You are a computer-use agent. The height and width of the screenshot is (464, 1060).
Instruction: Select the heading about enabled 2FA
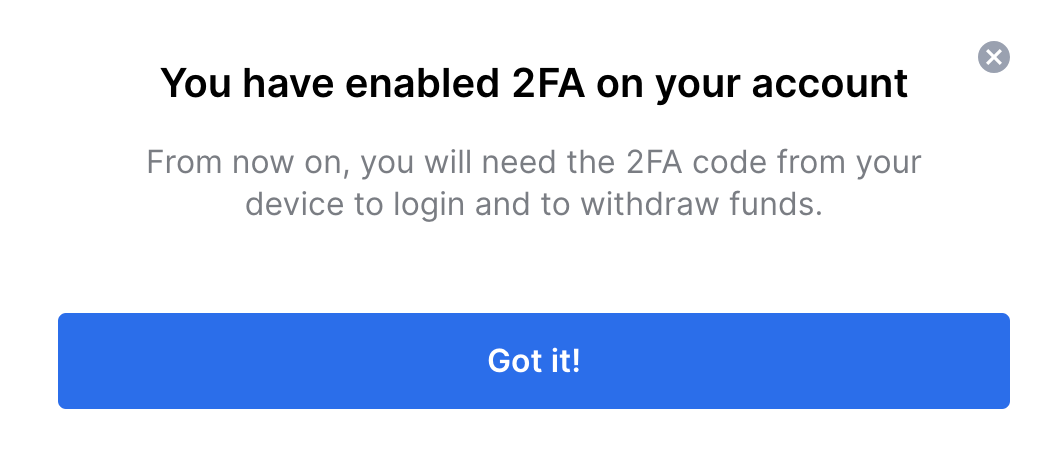point(533,83)
